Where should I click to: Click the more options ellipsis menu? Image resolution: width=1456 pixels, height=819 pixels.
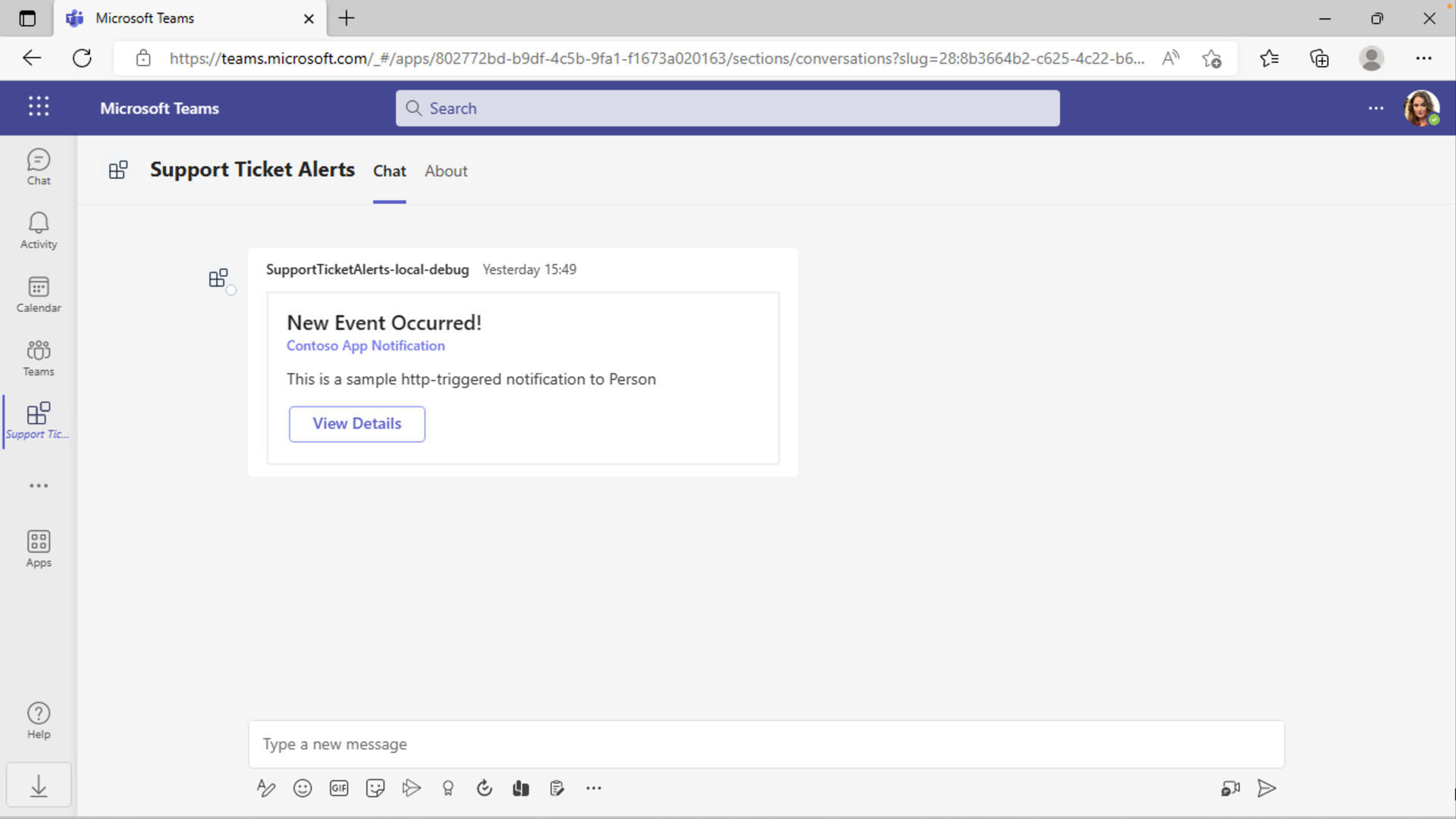[x=1376, y=108]
